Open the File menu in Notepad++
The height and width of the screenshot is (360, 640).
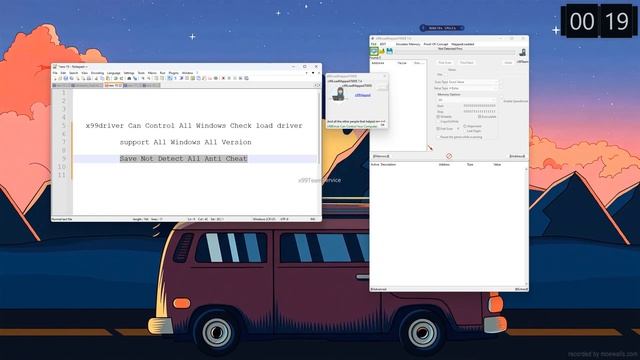(x=55, y=73)
